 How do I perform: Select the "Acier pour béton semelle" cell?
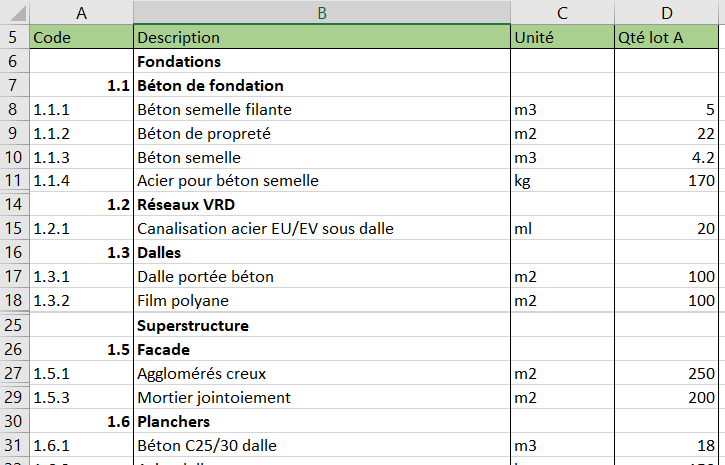click(x=321, y=181)
